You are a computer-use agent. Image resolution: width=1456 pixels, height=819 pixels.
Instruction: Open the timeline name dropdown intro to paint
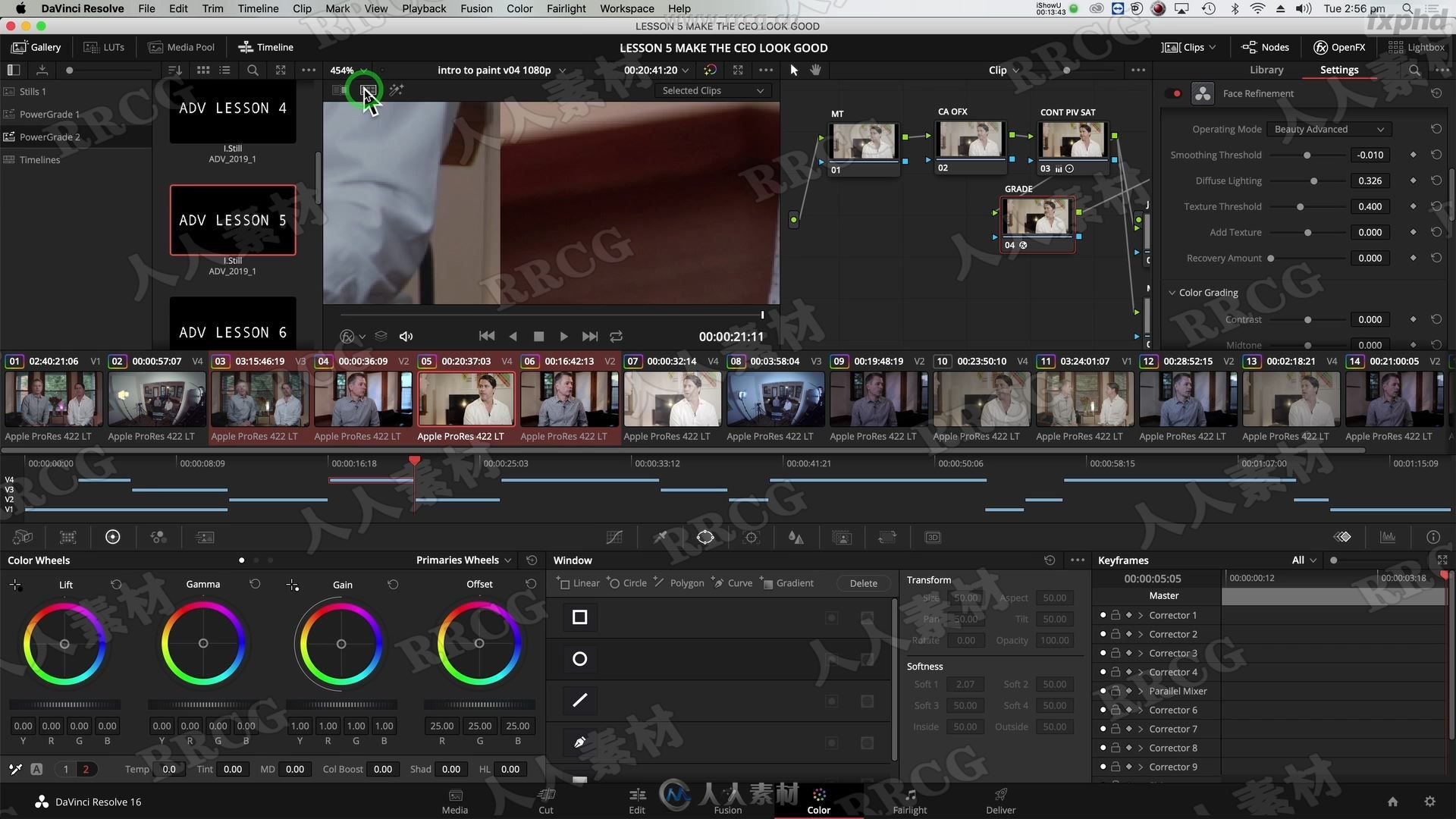point(501,70)
